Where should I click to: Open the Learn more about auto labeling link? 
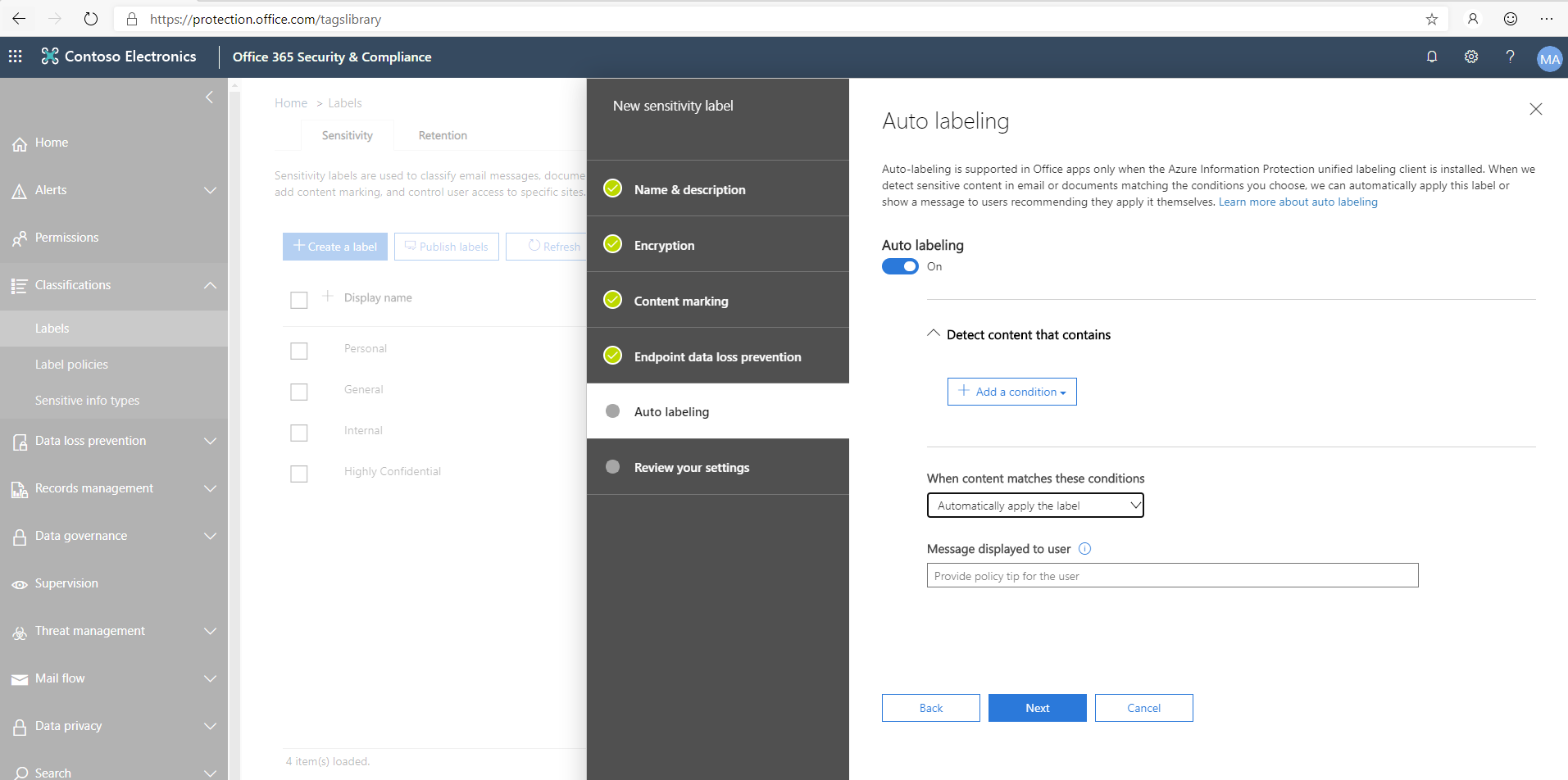1298,201
